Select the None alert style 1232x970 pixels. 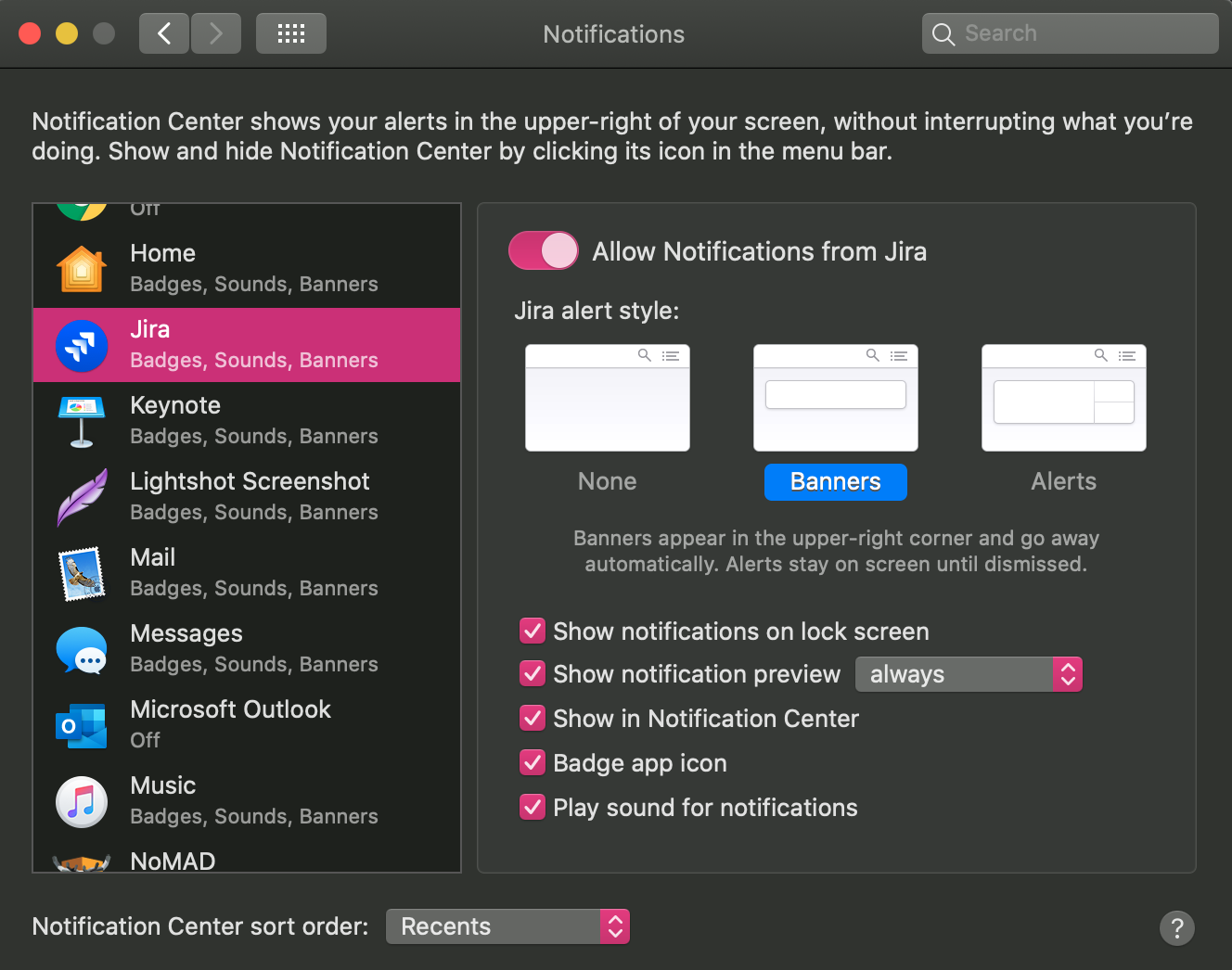tap(607, 398)
